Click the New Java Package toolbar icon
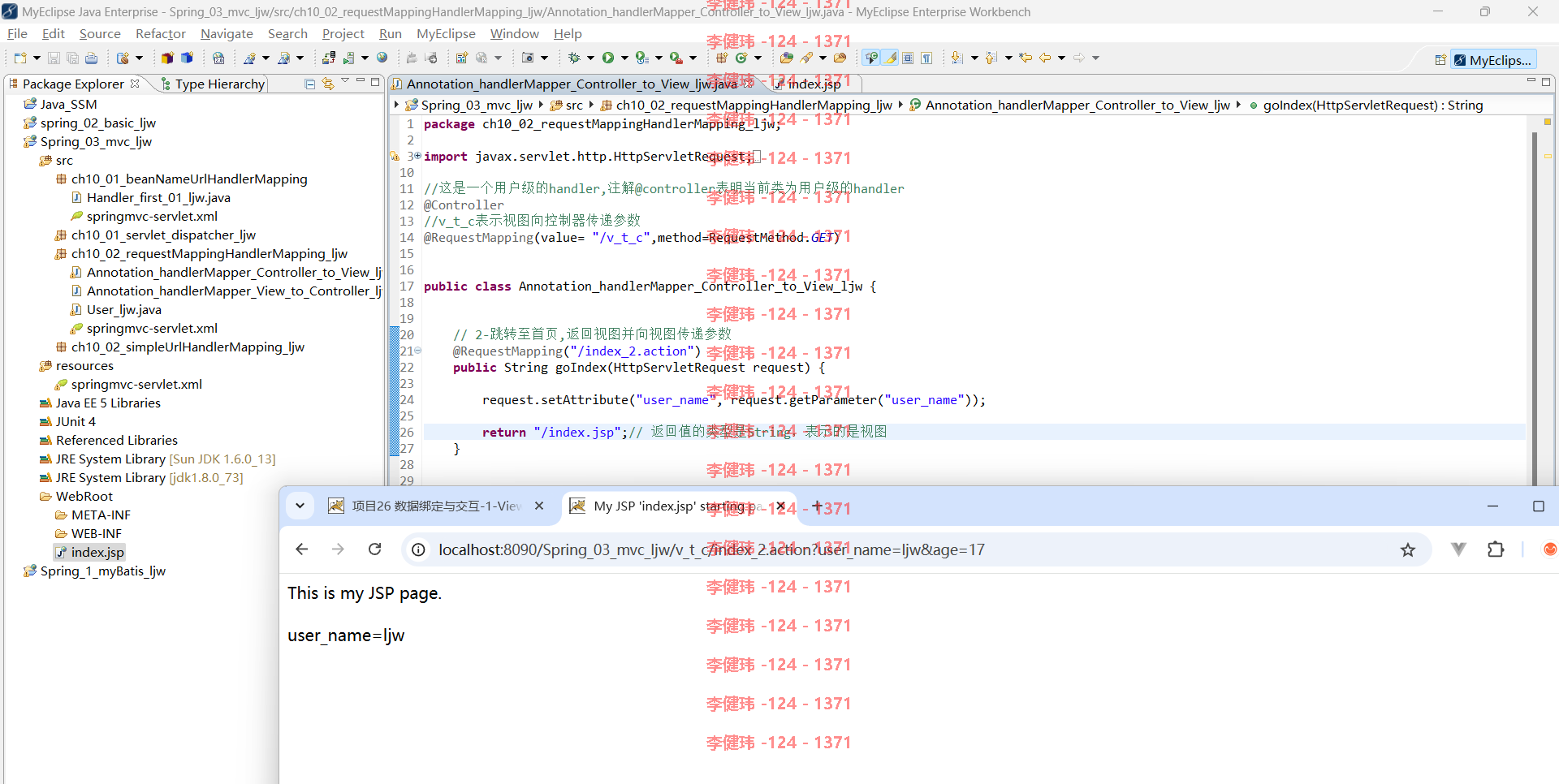 (722, 58)
